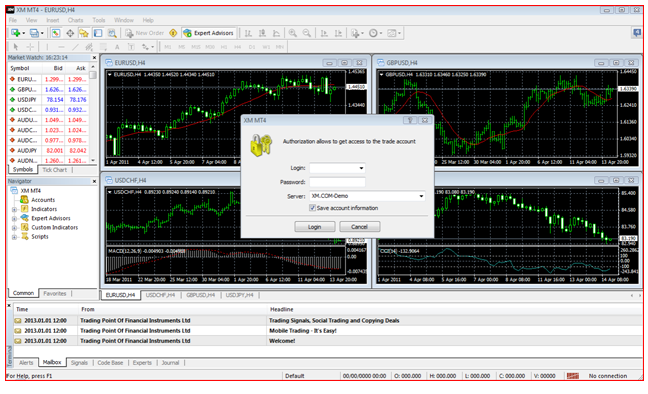Toggle the Data Window crosshair icon
Image resolution: width=648 pixels, height=394 pixels.
(x=70, y=33)
